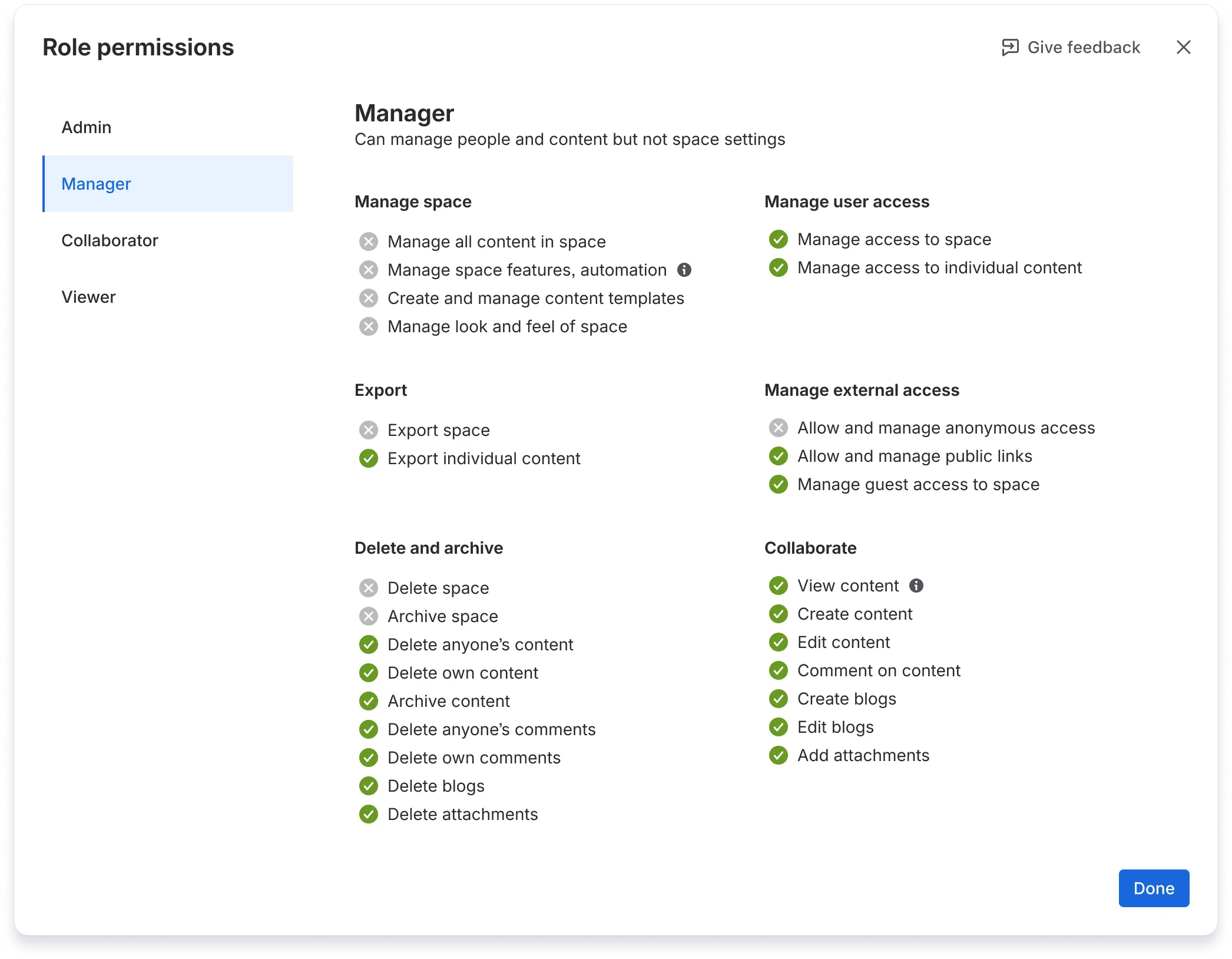Screen dimensions: 1232x959
Task: Click the green check for Add attachments
Action: tap(779, 755)
